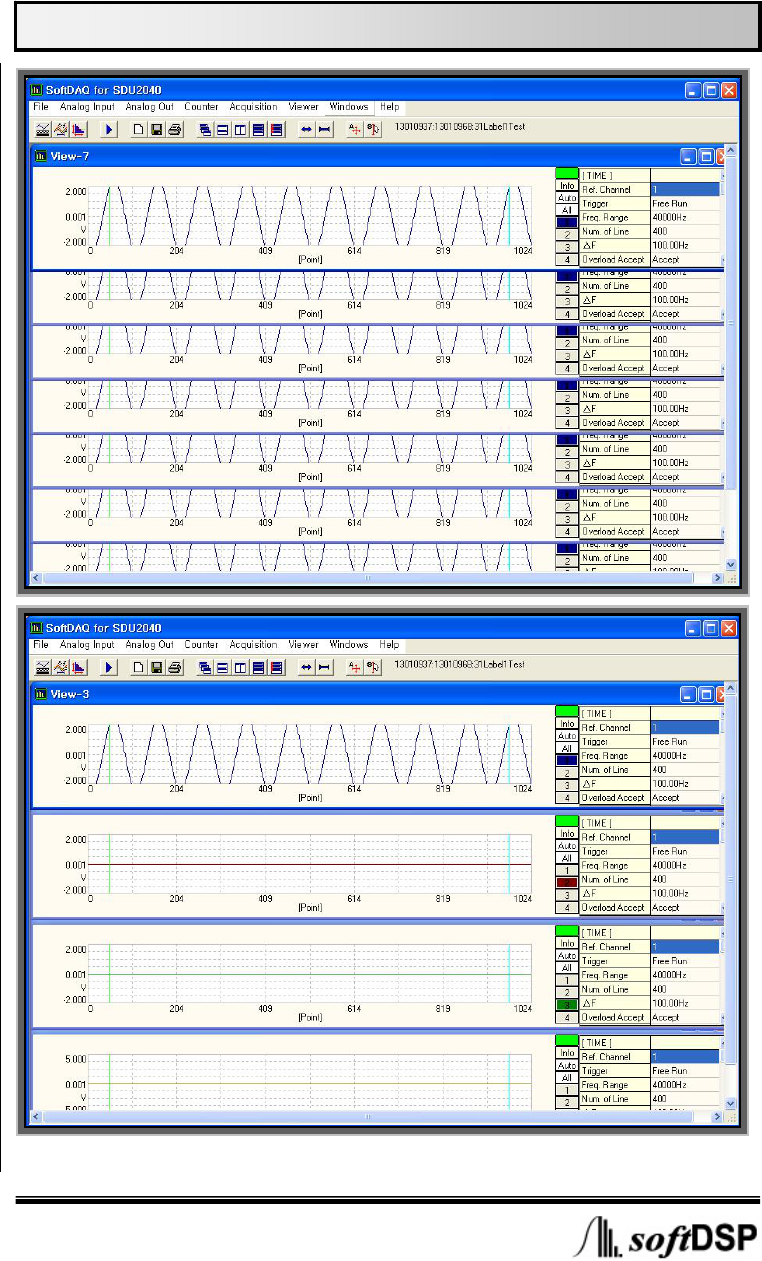Click left arrow of View-7 window's horizontal scrollbar
The width and height of the screenshot is (762, 1261).
pyautogui.click(x=38, y=578)
